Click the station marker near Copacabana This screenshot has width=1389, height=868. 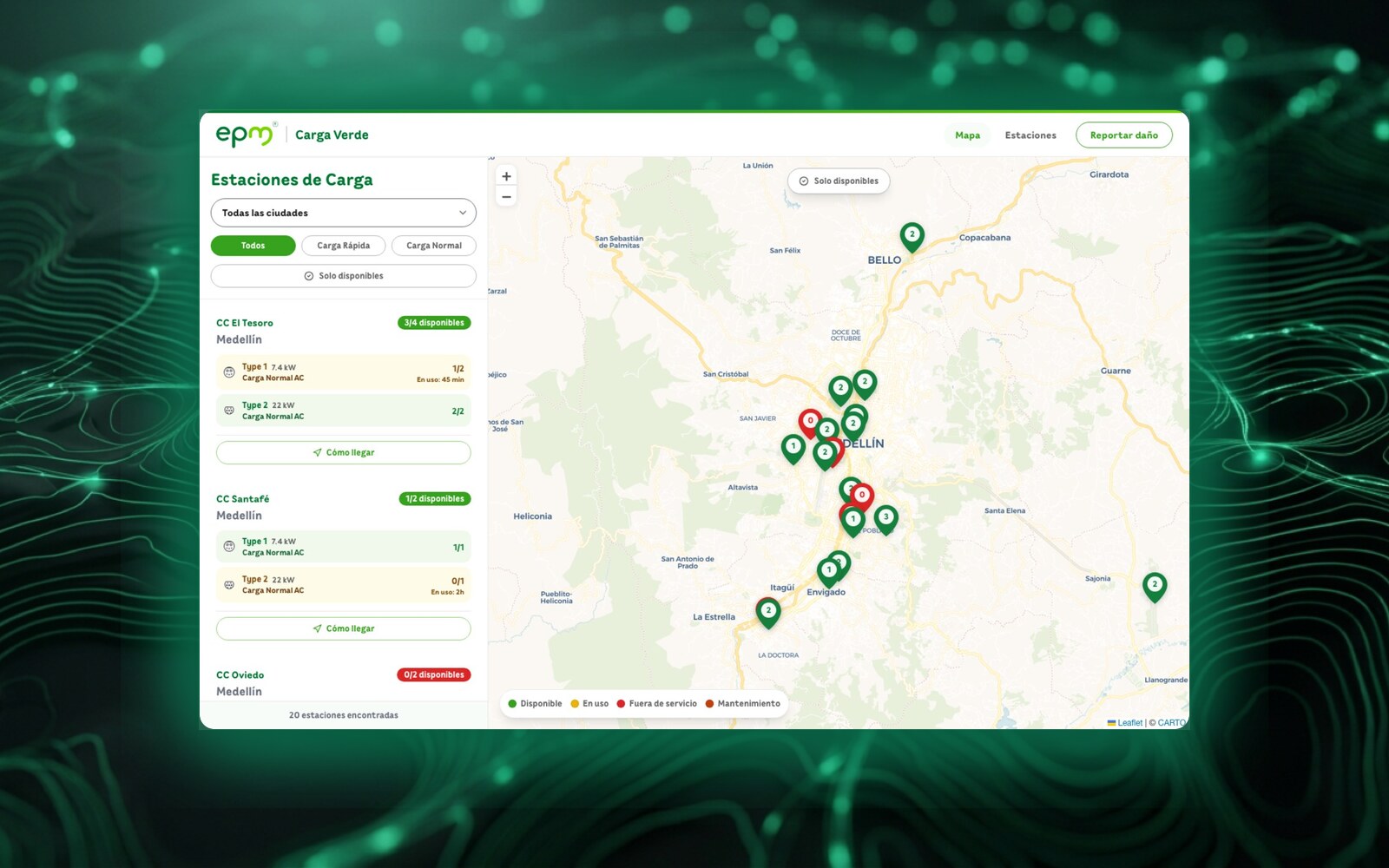coord(912,236)
